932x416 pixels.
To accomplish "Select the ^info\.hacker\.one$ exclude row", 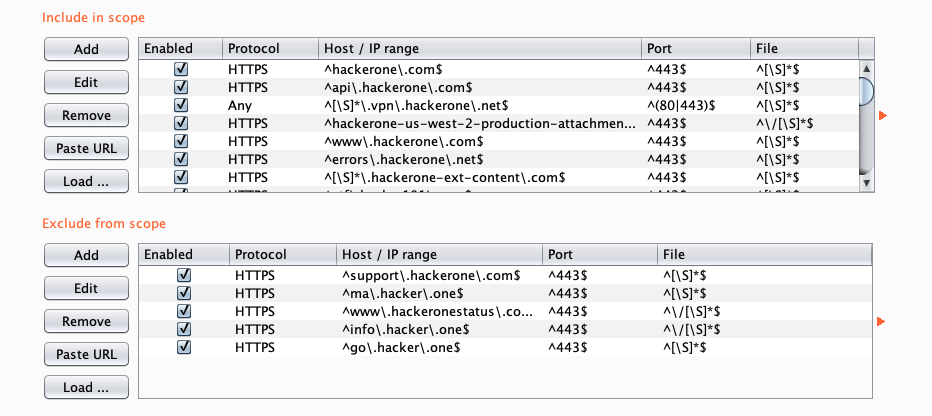I will coord(430,328).
